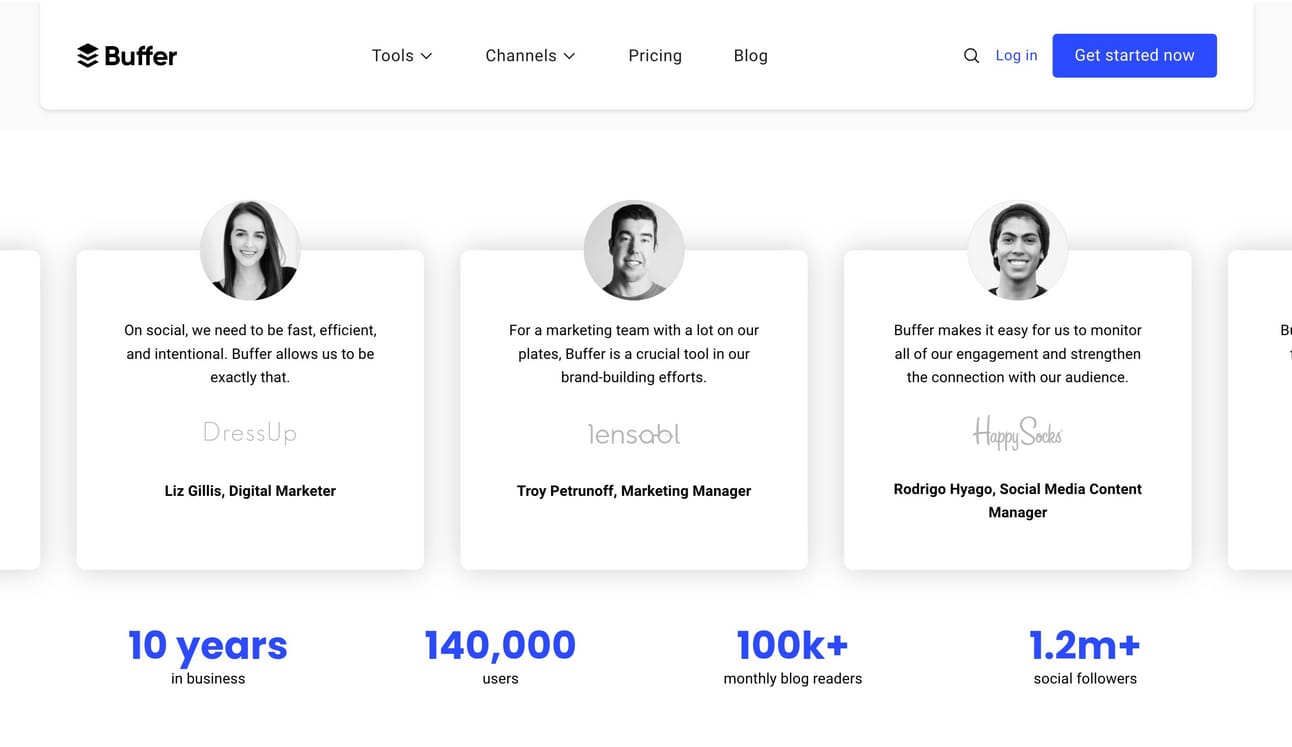Open the search icon in the navbar

pyautogui.click(x=971, y=56)
